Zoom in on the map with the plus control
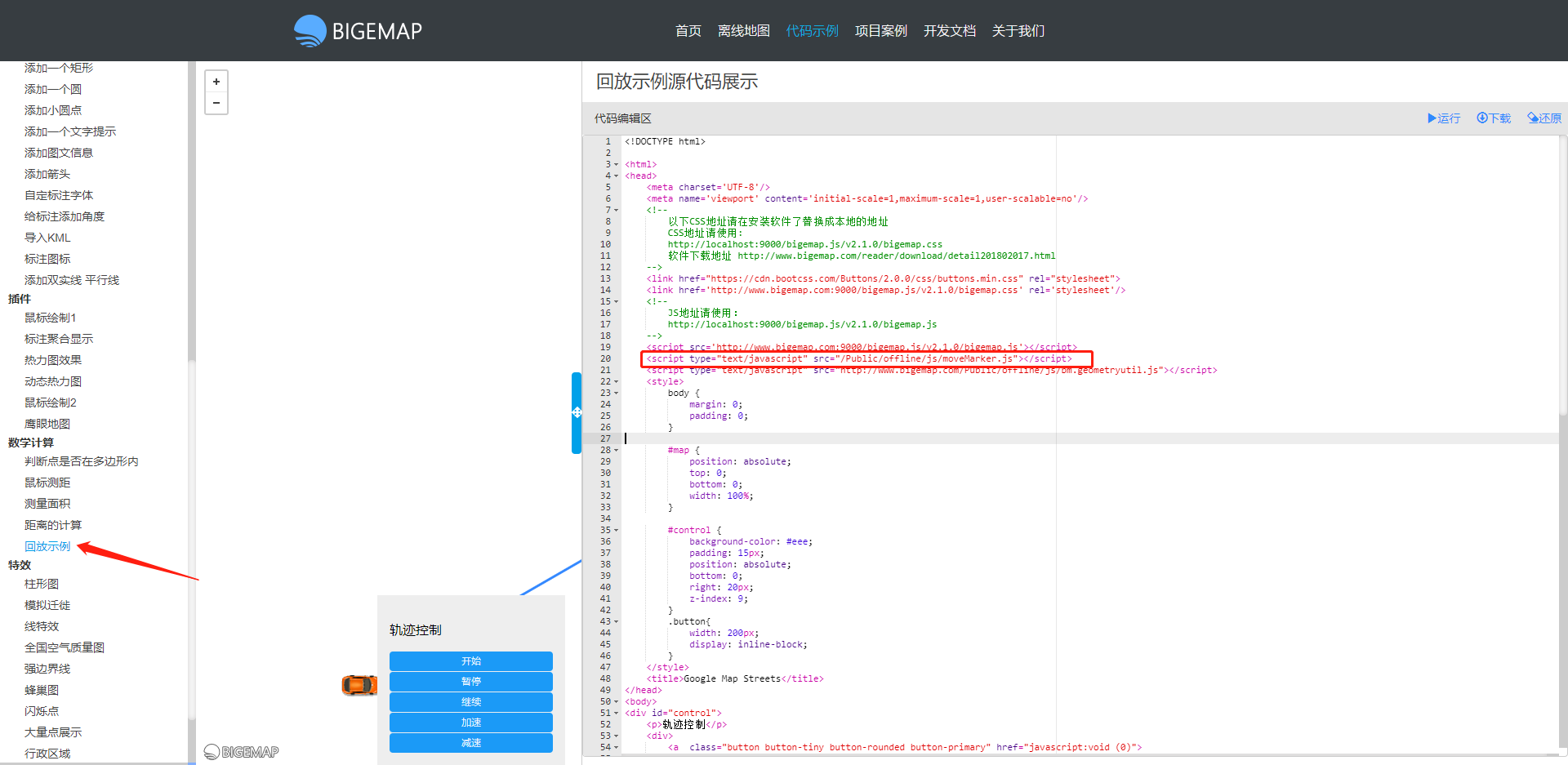Image resolution: width=1568 pixels, height=765 pixels. click(x=216, y=82)
